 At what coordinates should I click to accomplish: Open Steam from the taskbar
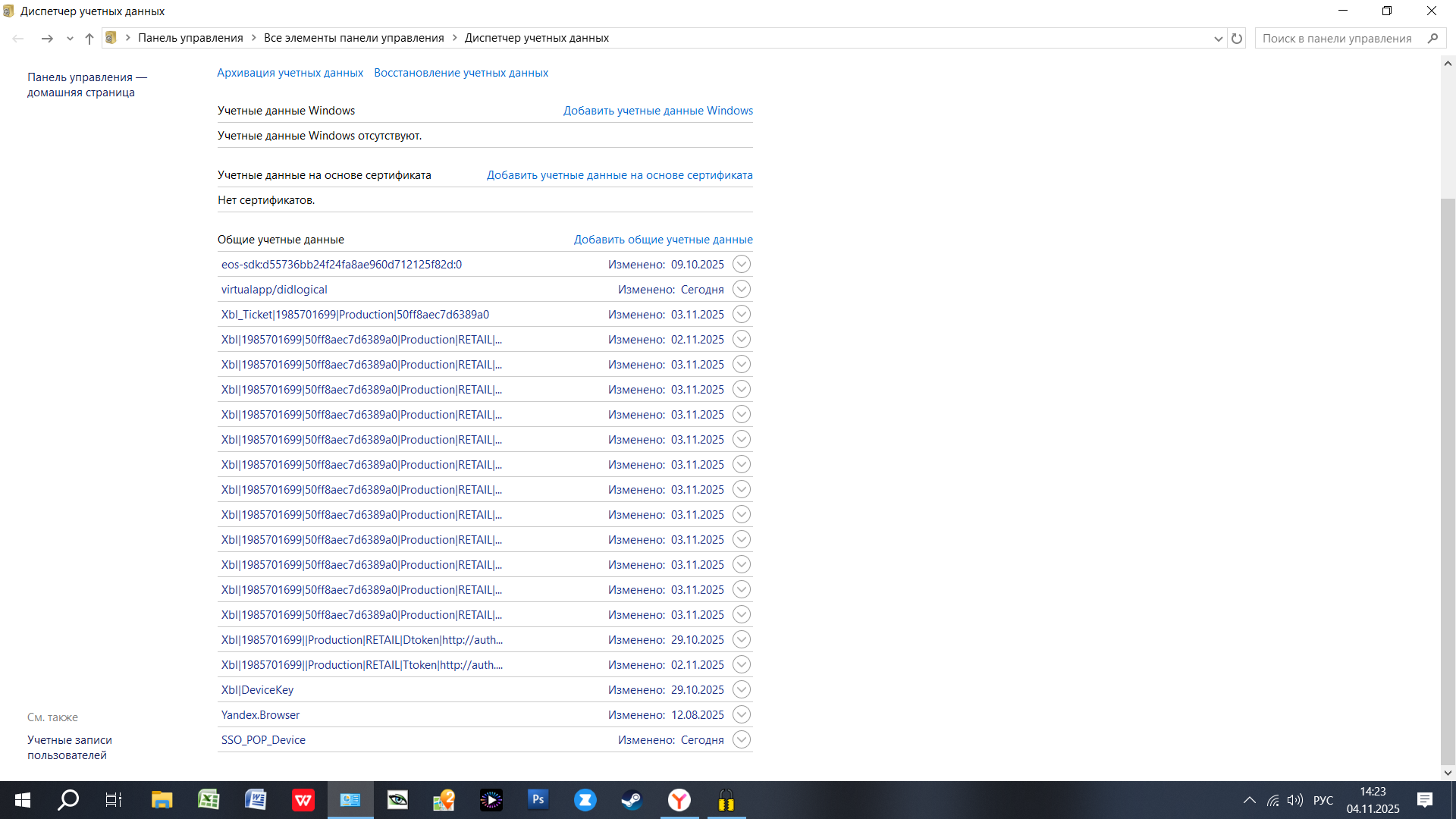[x=632, y=799]
